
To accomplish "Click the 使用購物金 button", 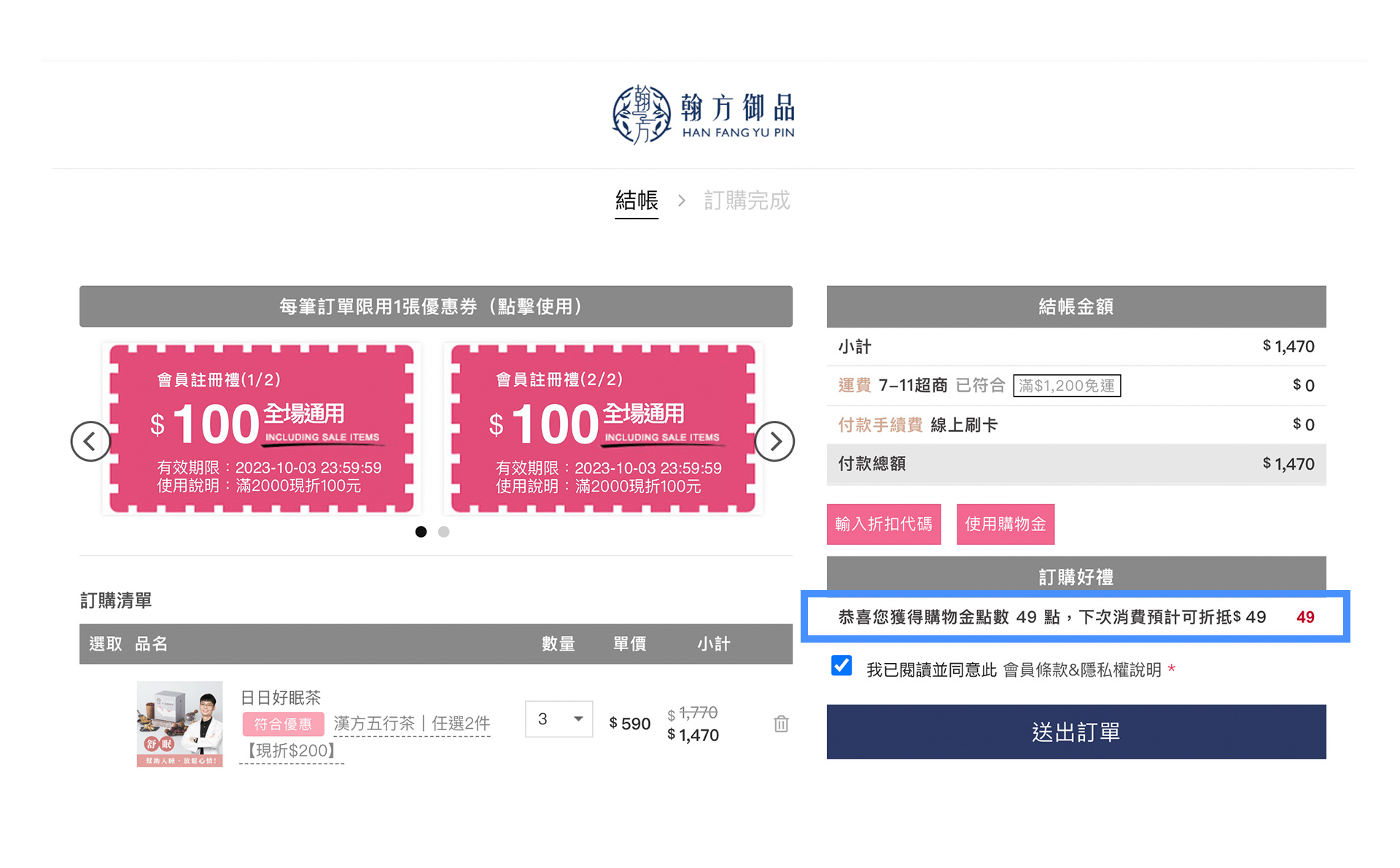I will tap(1005, 524).
